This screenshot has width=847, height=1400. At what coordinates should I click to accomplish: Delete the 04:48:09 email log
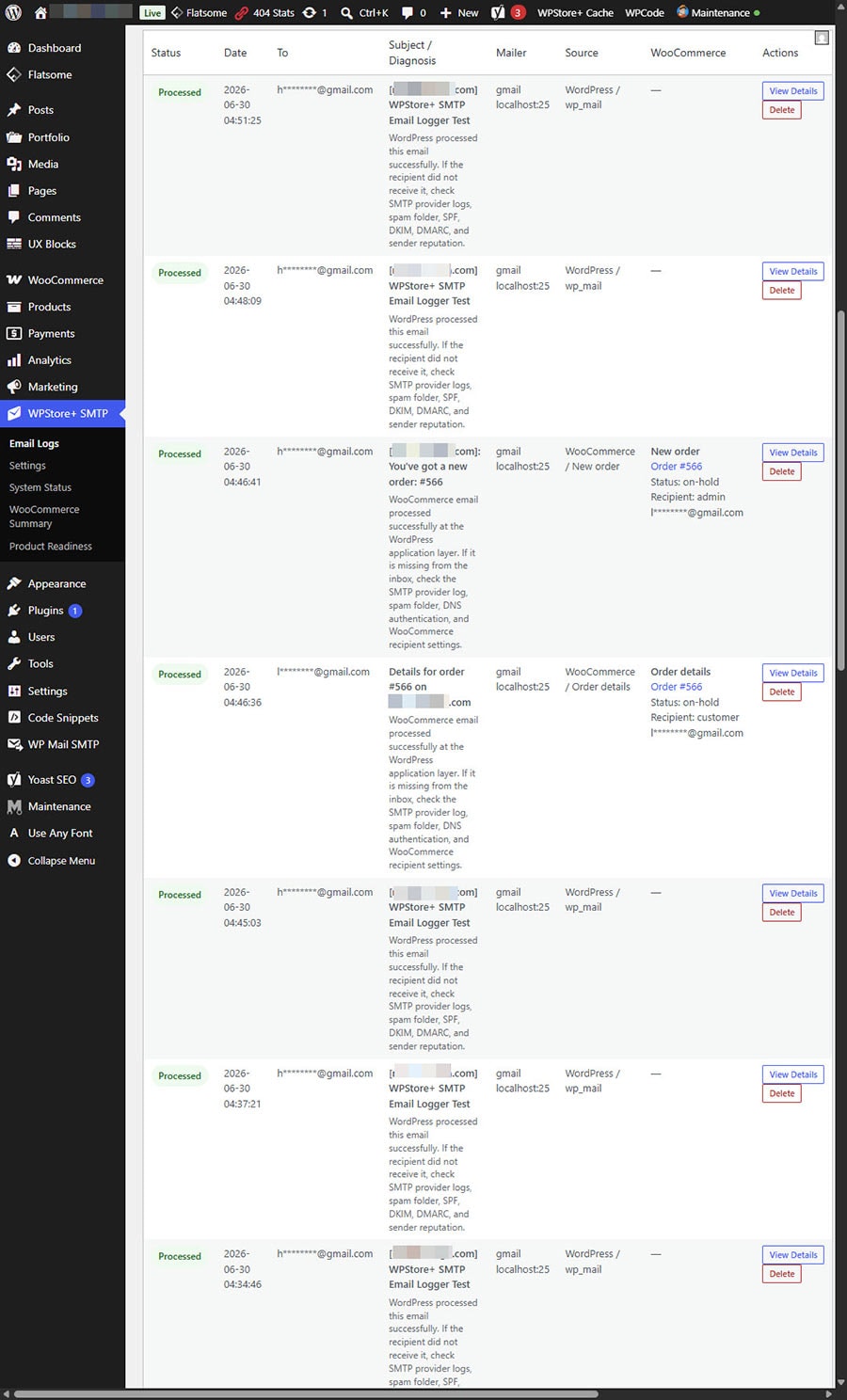[x=782, y=291]
